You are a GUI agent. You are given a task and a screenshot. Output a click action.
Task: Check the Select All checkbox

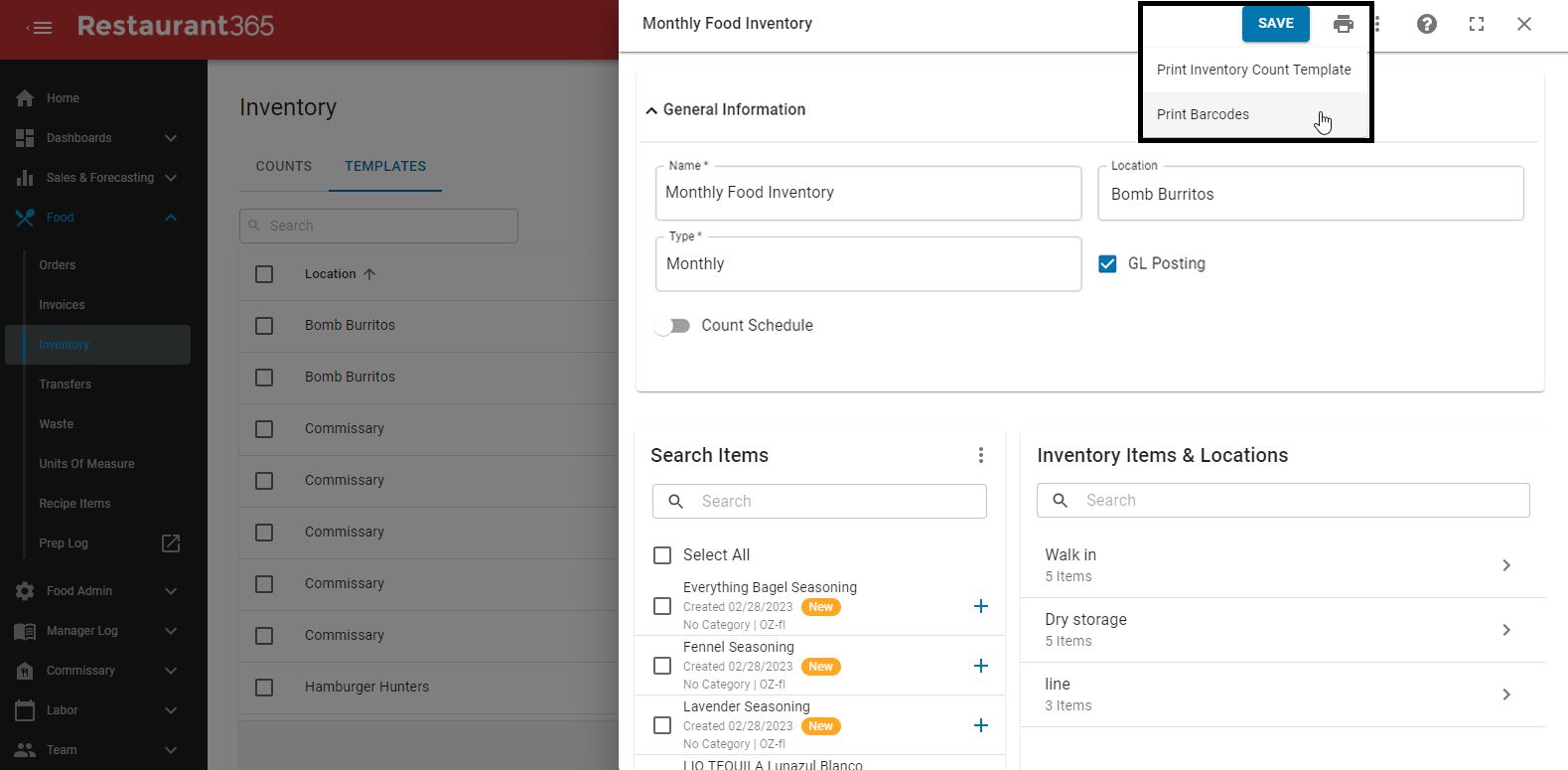pos(662,555)
